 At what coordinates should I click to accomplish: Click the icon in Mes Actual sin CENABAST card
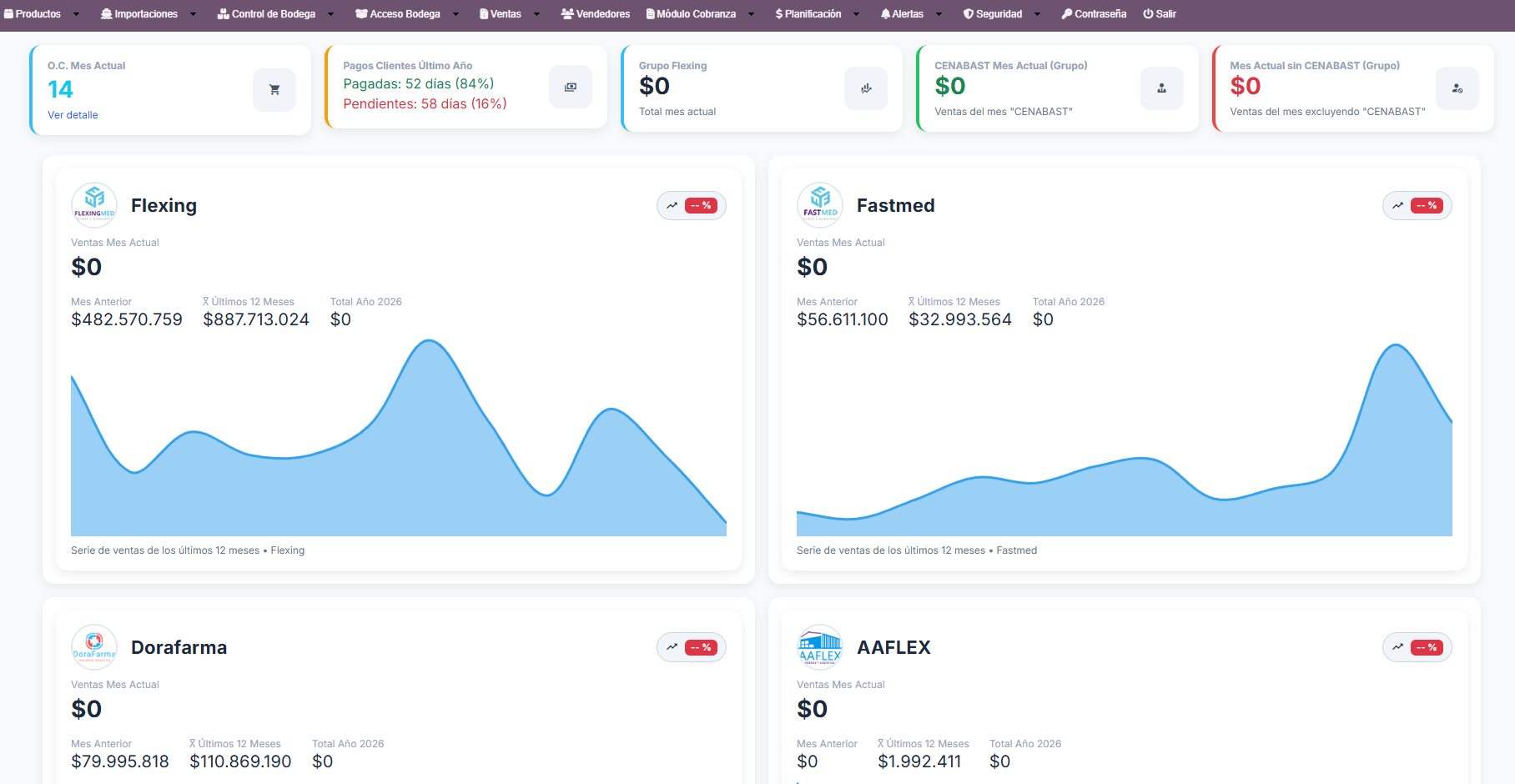(x=1457, y=88)
